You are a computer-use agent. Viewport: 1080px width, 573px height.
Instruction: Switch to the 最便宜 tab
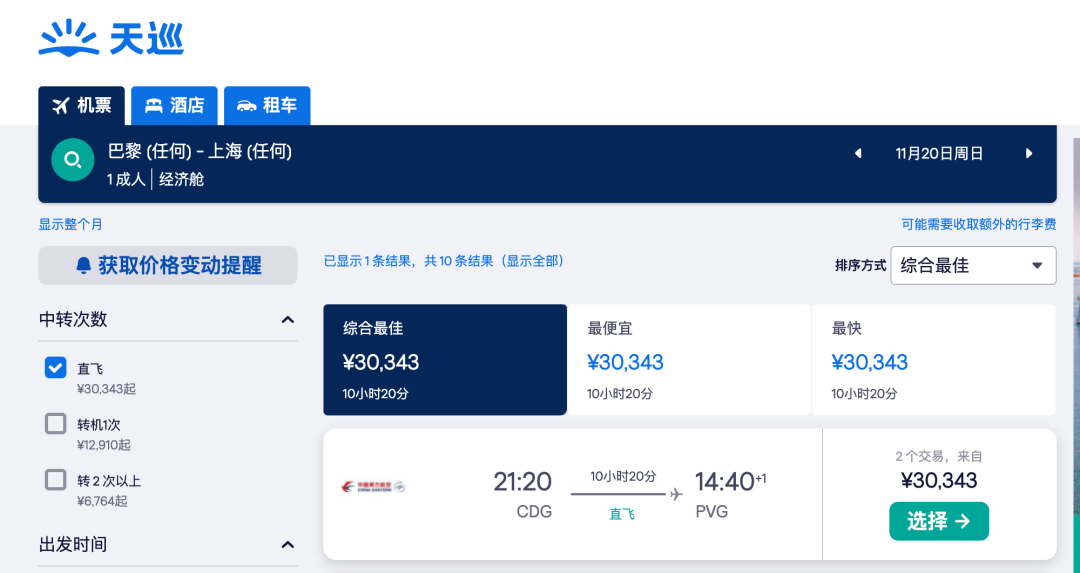[689, 360]
